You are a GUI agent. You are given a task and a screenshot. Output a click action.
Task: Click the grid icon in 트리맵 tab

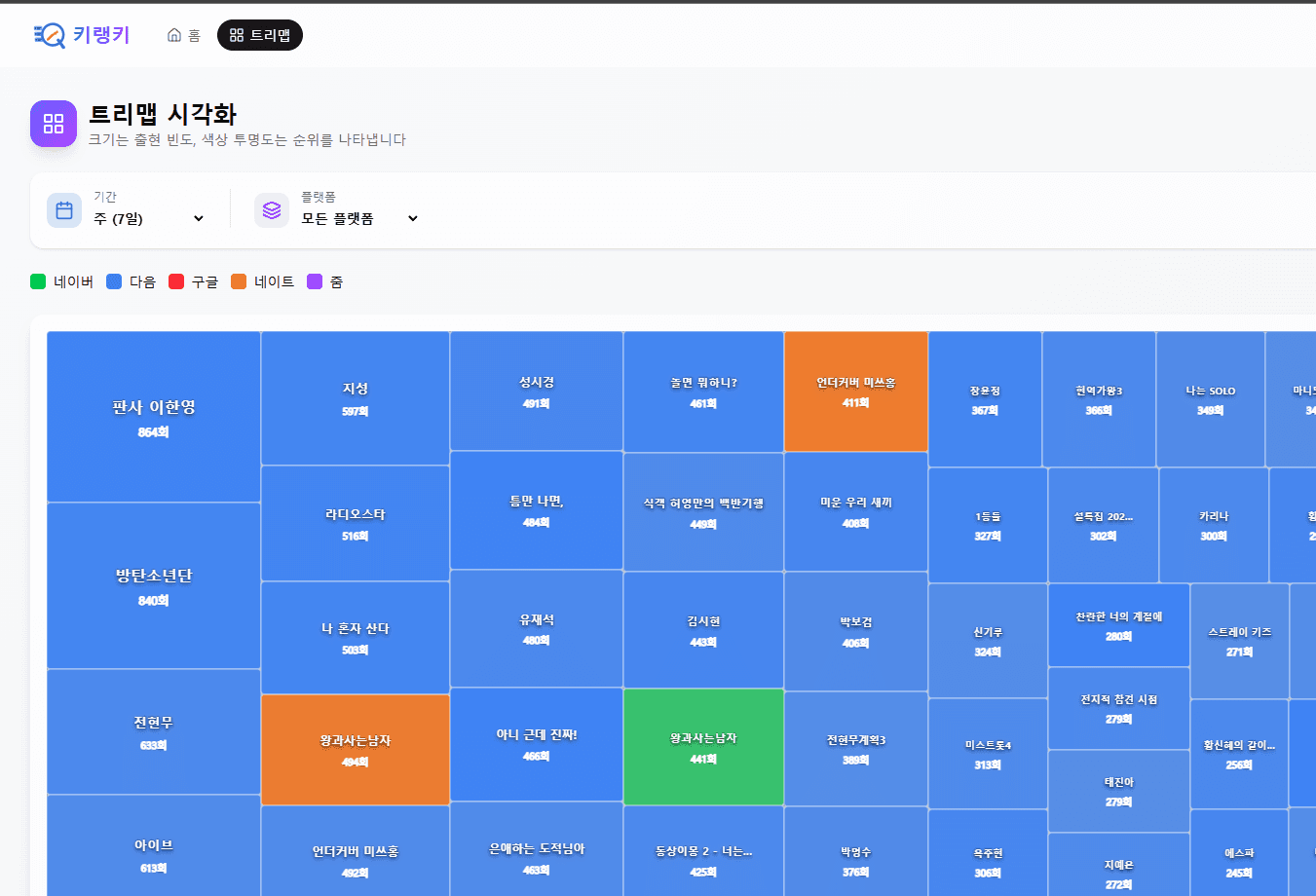(237, 35)
